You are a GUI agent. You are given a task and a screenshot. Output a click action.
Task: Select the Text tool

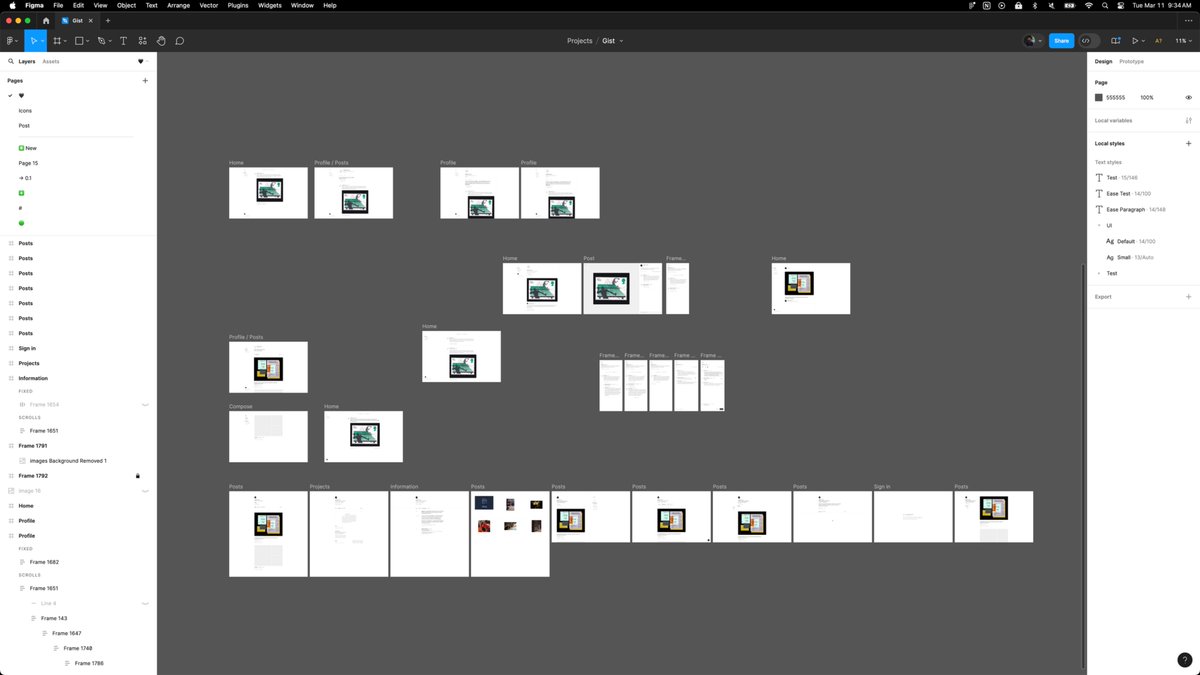(x=123, y=41)
